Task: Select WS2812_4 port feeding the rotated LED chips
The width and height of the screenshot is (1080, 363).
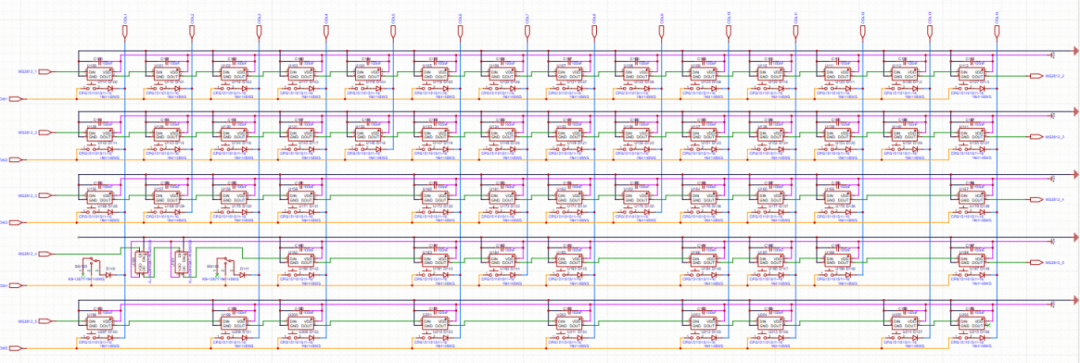Action: pyautogui.click(x=46, y=254)
